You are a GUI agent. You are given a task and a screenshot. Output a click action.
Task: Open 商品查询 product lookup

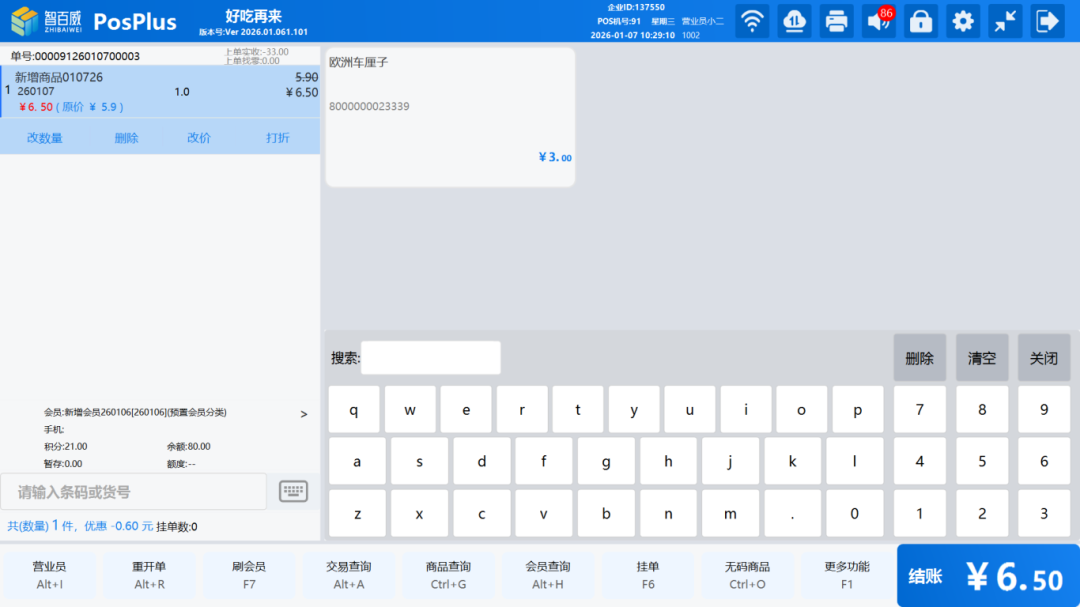(448, 575)
